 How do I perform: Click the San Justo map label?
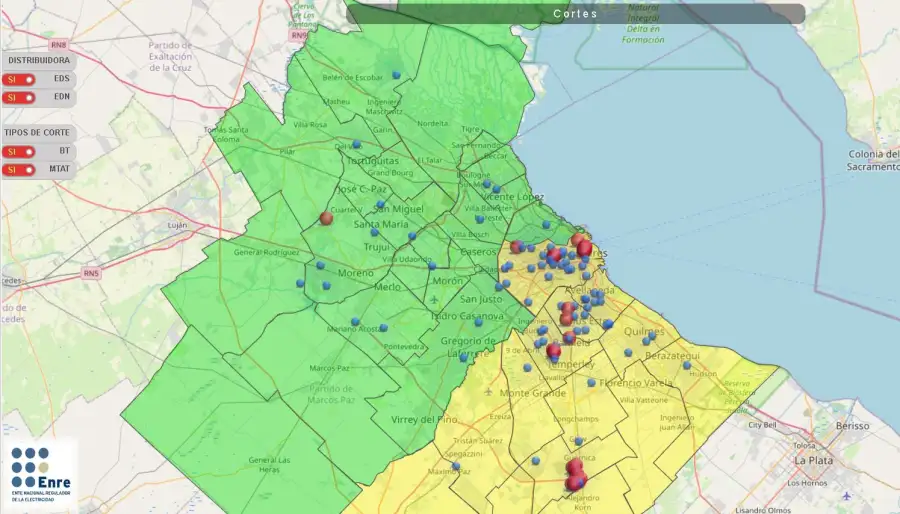(x=481, y=299)
